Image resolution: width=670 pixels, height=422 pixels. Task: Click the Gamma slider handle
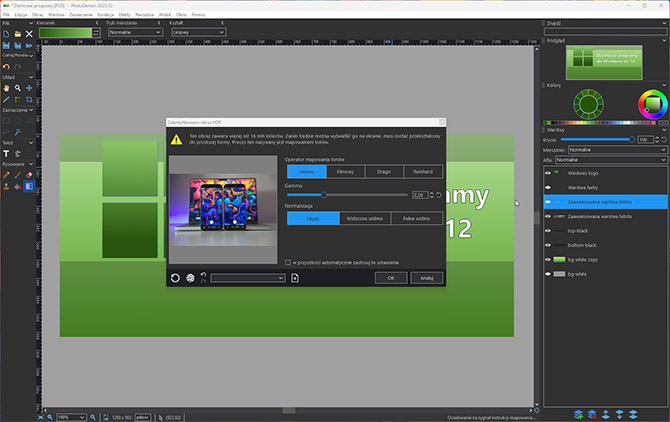323,194
